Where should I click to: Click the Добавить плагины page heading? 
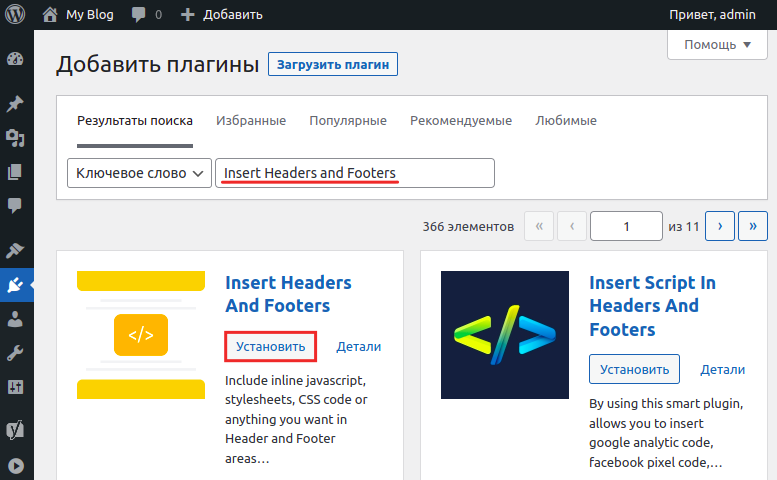[x=158, y=64]
